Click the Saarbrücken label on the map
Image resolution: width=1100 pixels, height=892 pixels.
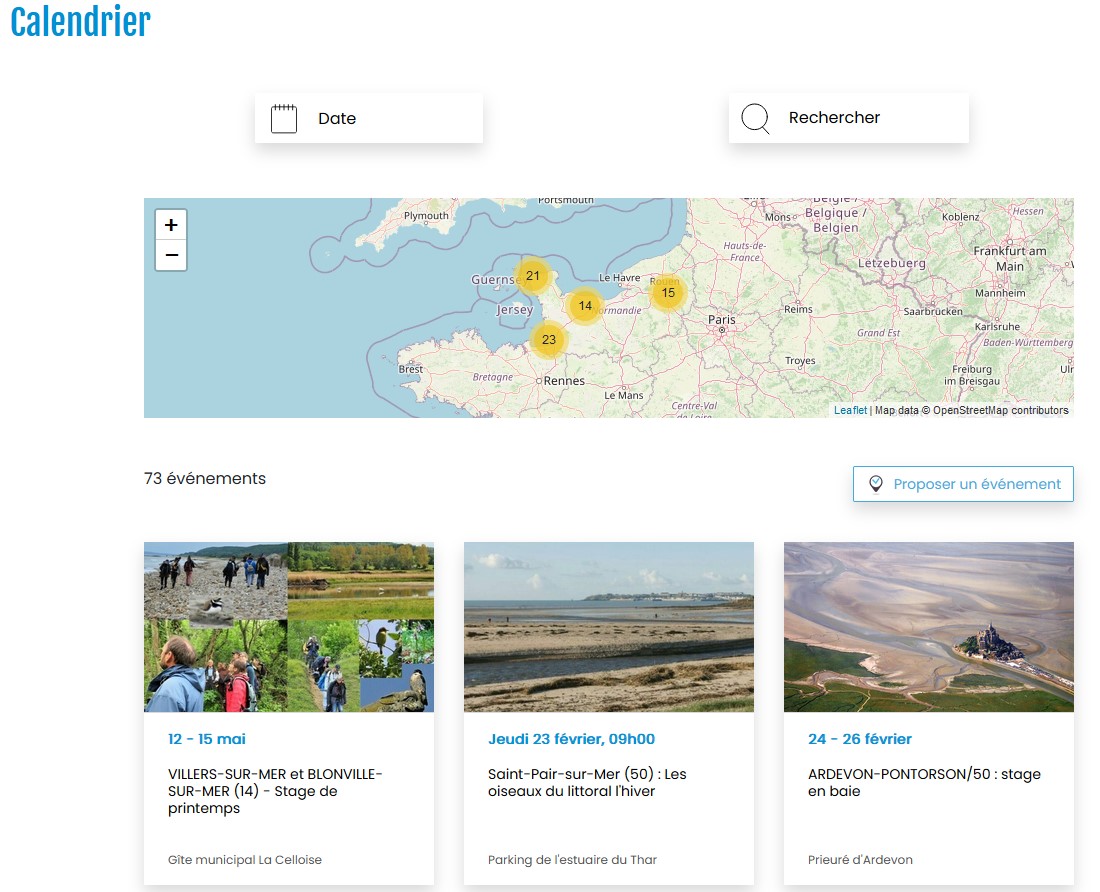click(932, 311)
